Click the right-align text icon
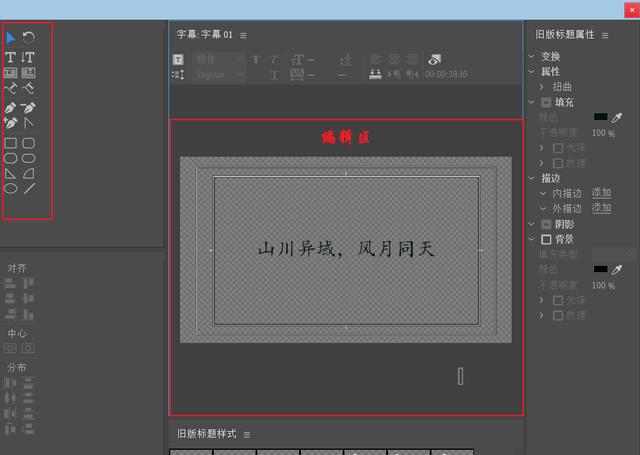The width and height of the screenshot is (640, 455). tap(412, 60)
